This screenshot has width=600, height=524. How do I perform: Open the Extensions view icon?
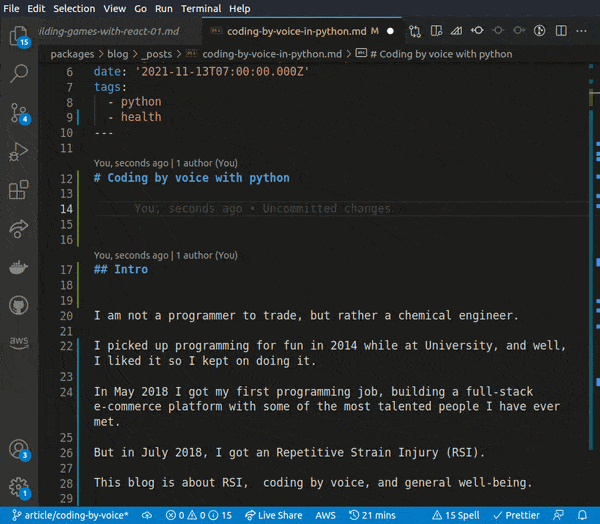click(18, 190)
